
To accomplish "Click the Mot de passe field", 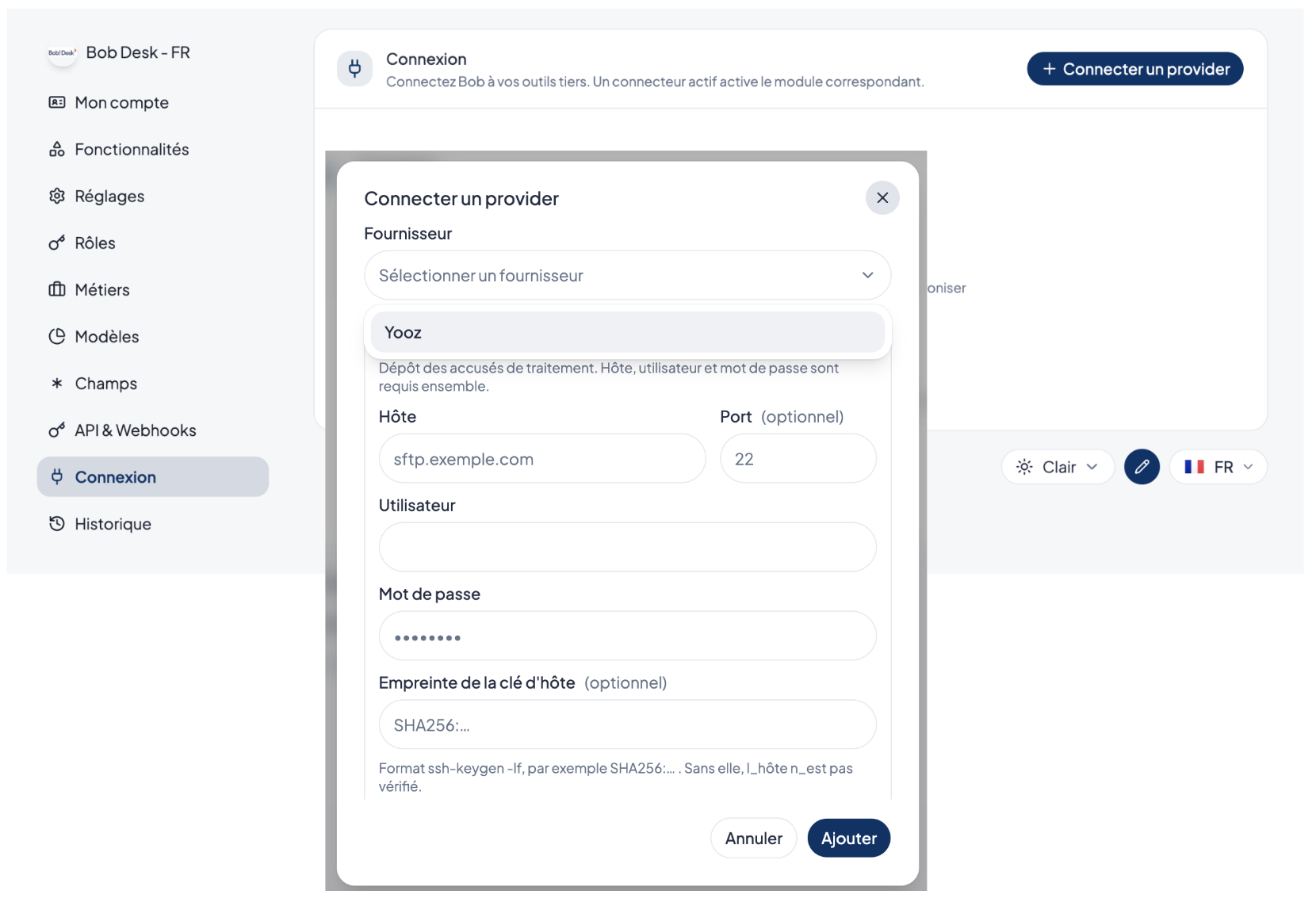I will coord(627,636).
